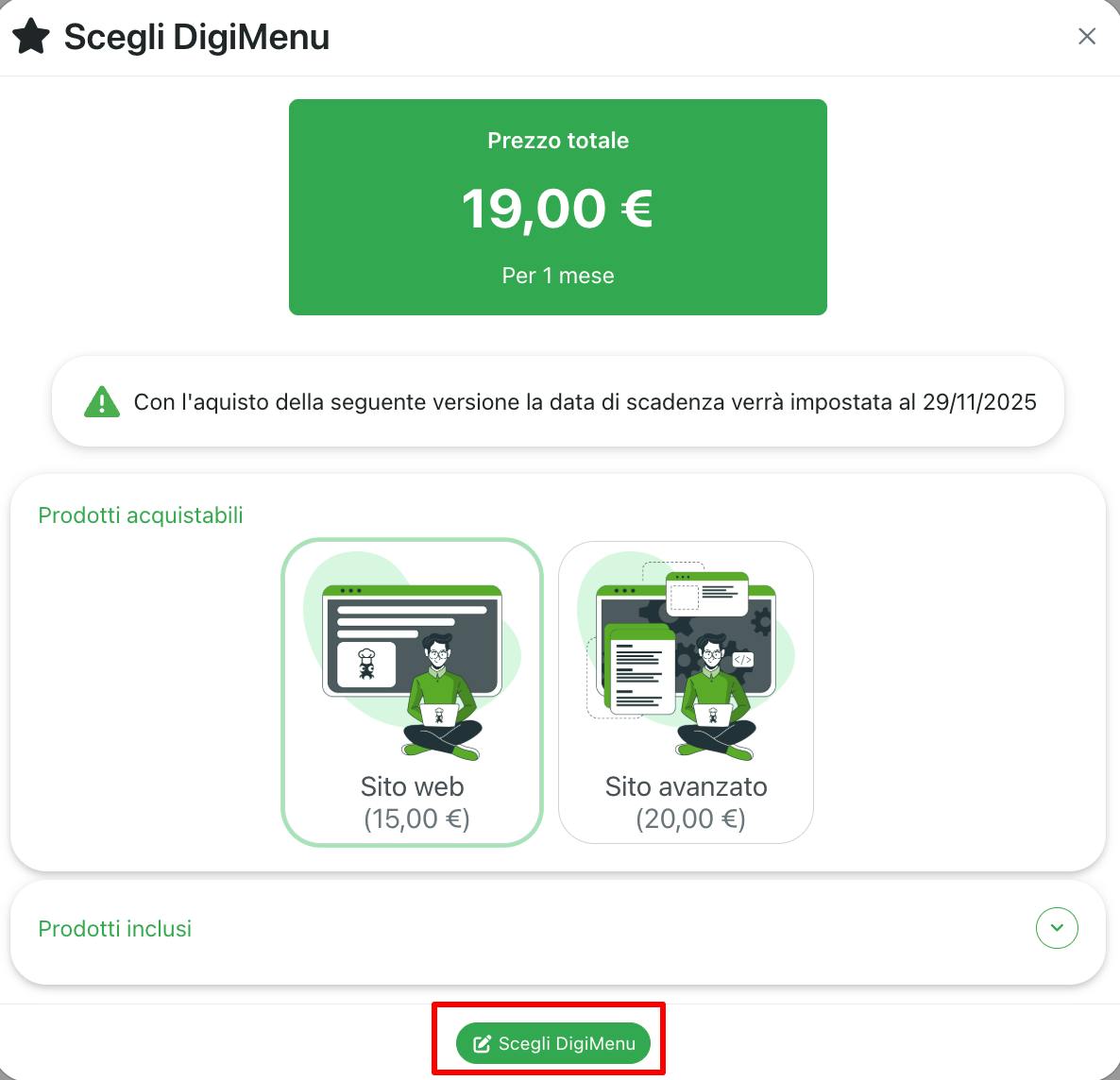Click the Sito avanzato (20,00 €) price label
1120x1080 pixels.
(x=687, y=802)
